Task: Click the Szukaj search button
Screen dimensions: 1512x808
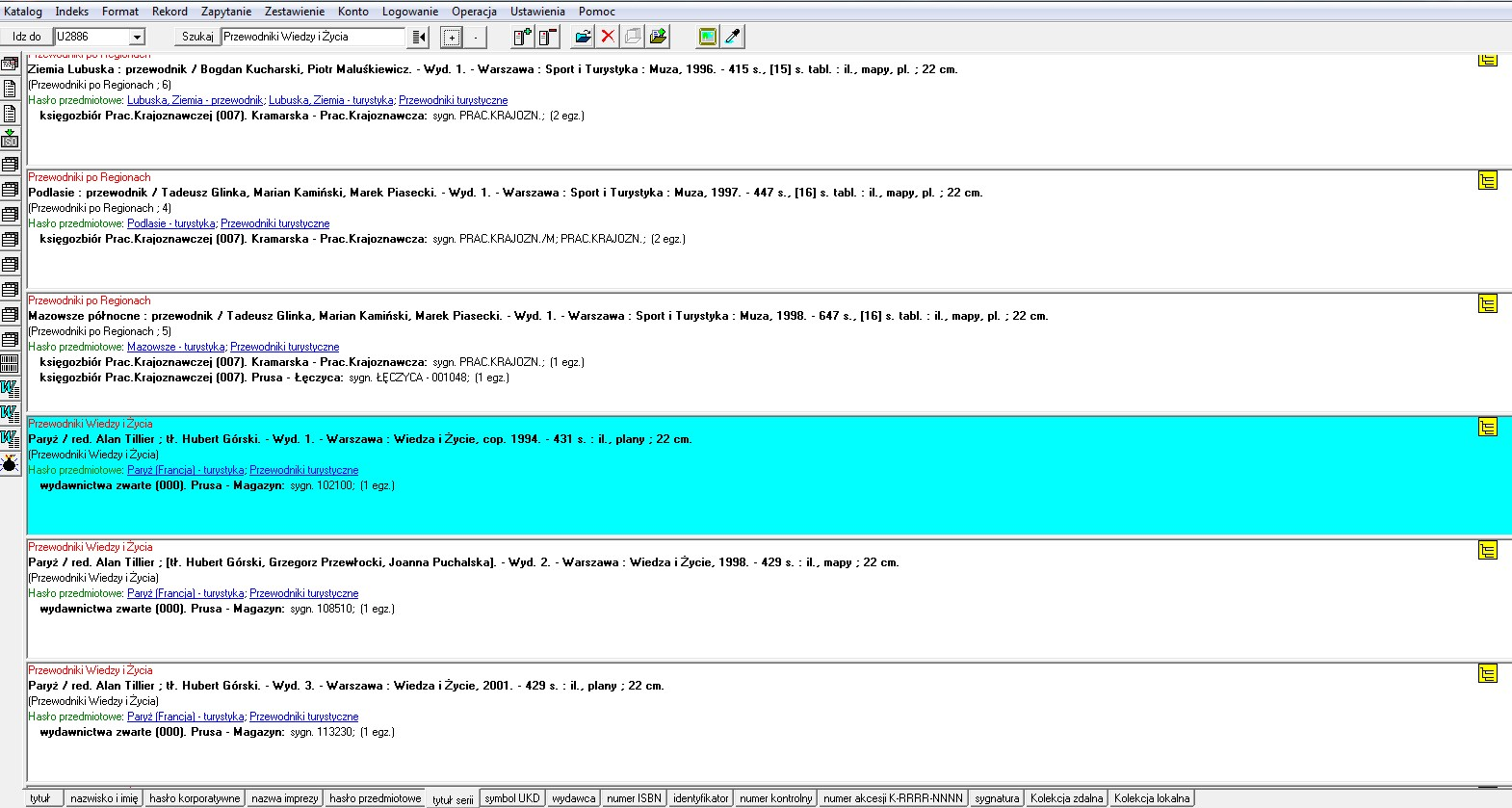Action: [x=197, y=37]
